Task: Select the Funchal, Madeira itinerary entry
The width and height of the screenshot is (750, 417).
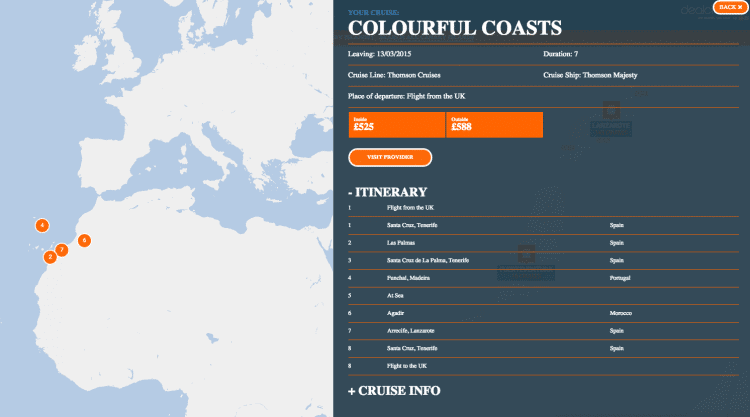Action: [409, 277]
